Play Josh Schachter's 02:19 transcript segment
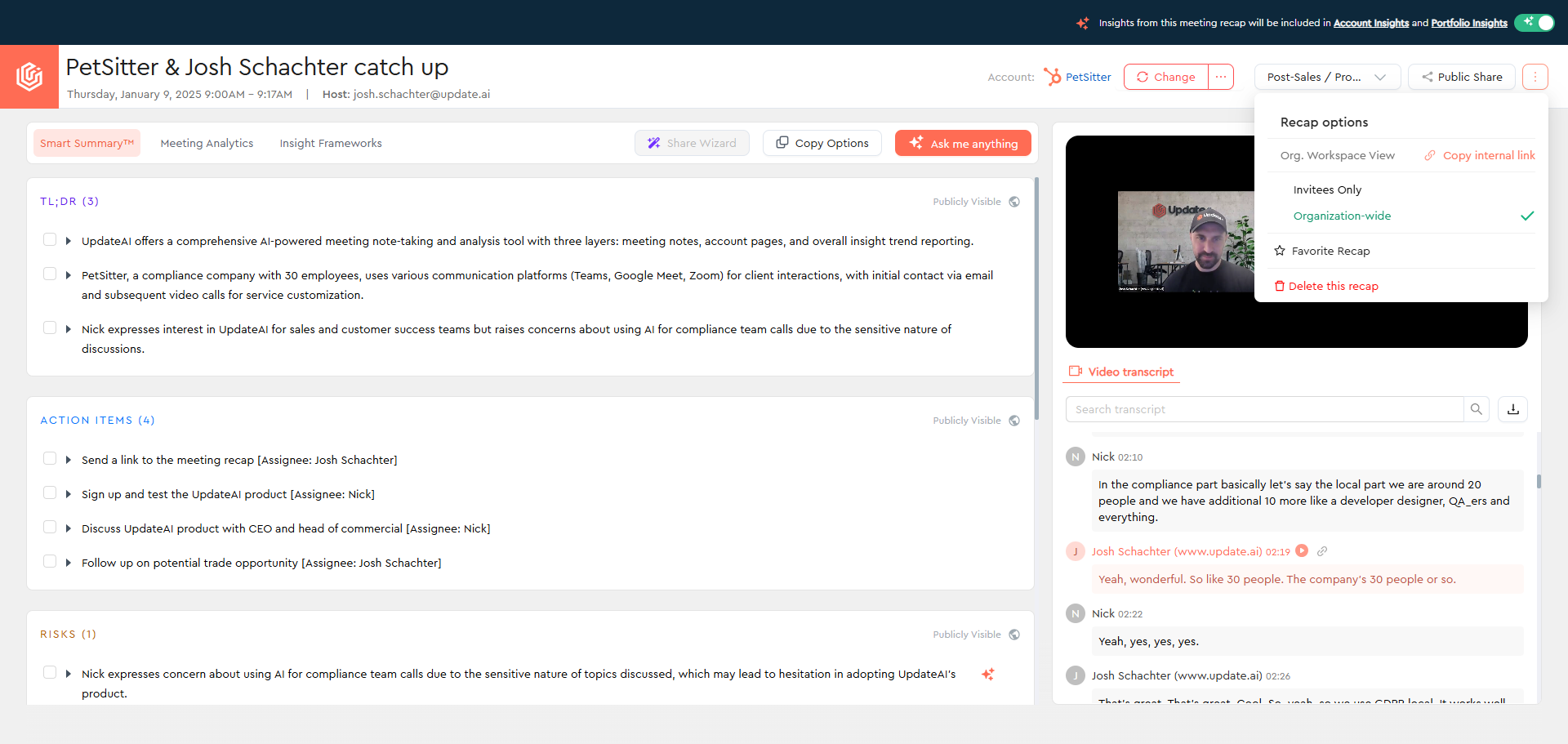 coord(1302,550)
